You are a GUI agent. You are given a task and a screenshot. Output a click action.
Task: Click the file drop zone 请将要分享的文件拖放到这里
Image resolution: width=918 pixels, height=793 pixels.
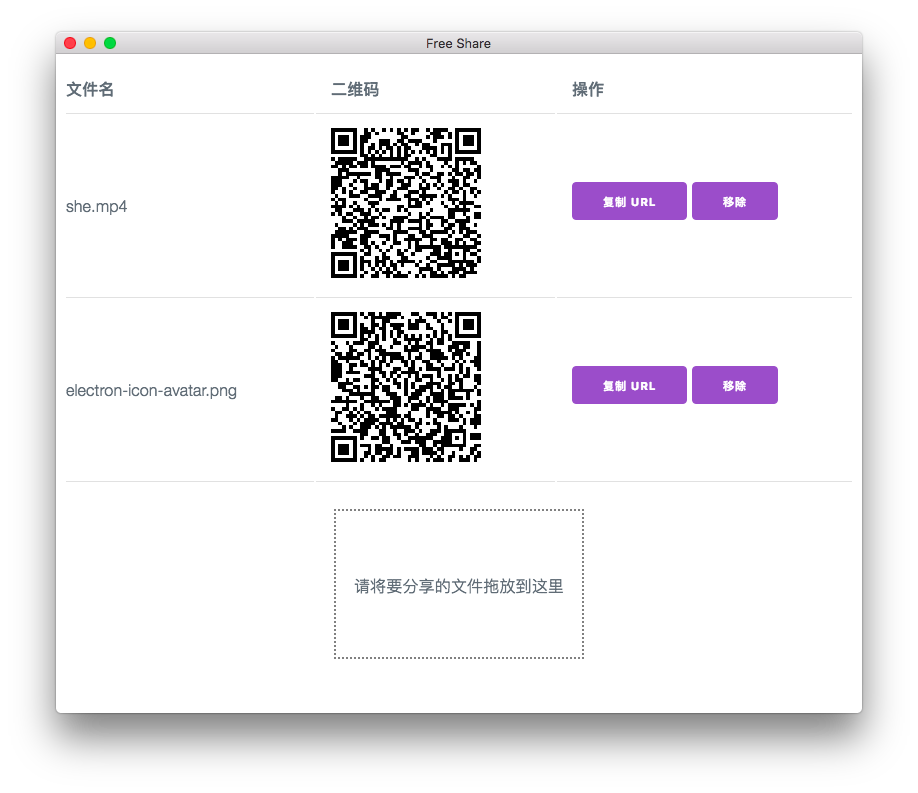459,584
